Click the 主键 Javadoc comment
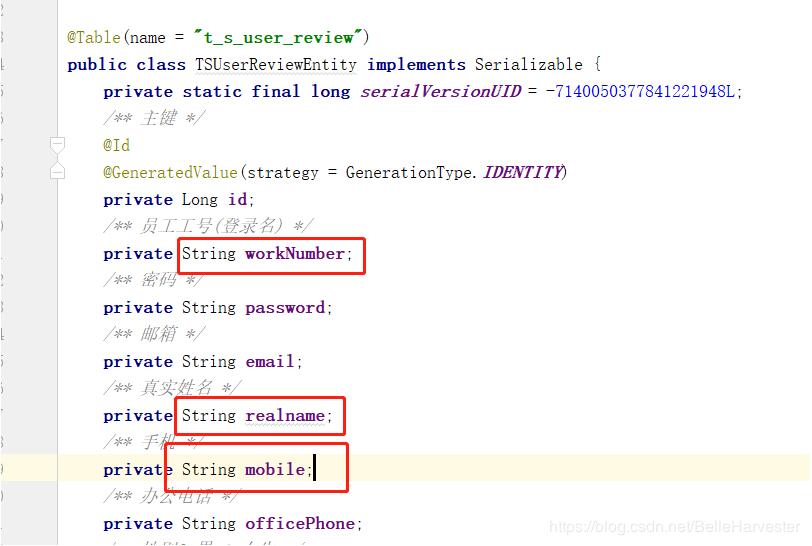The image size is (812, 546). coord(154,118)
